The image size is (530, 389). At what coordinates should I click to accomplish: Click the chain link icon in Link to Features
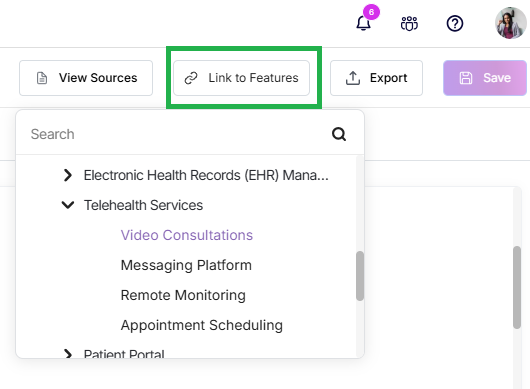point(191,78)
